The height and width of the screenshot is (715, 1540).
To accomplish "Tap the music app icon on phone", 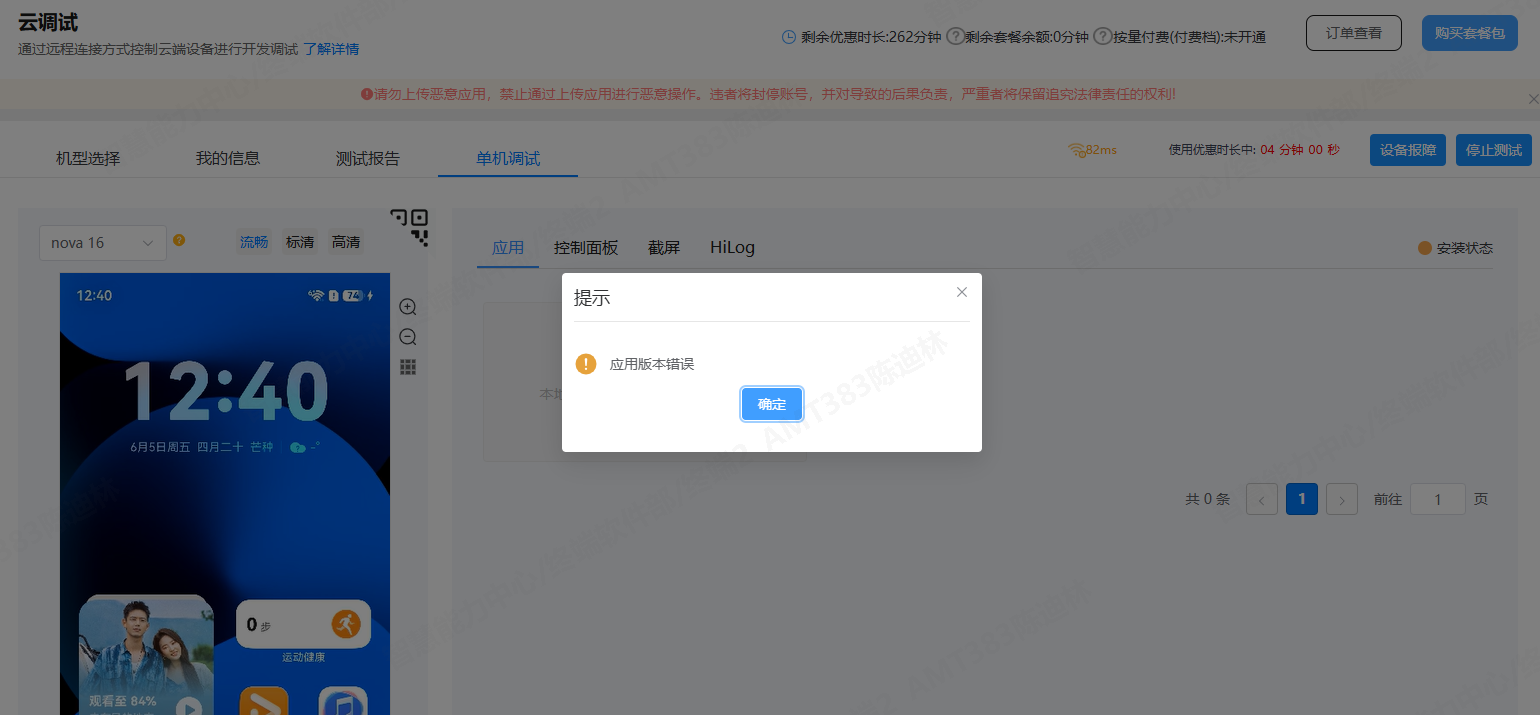I will click(343, 701).
